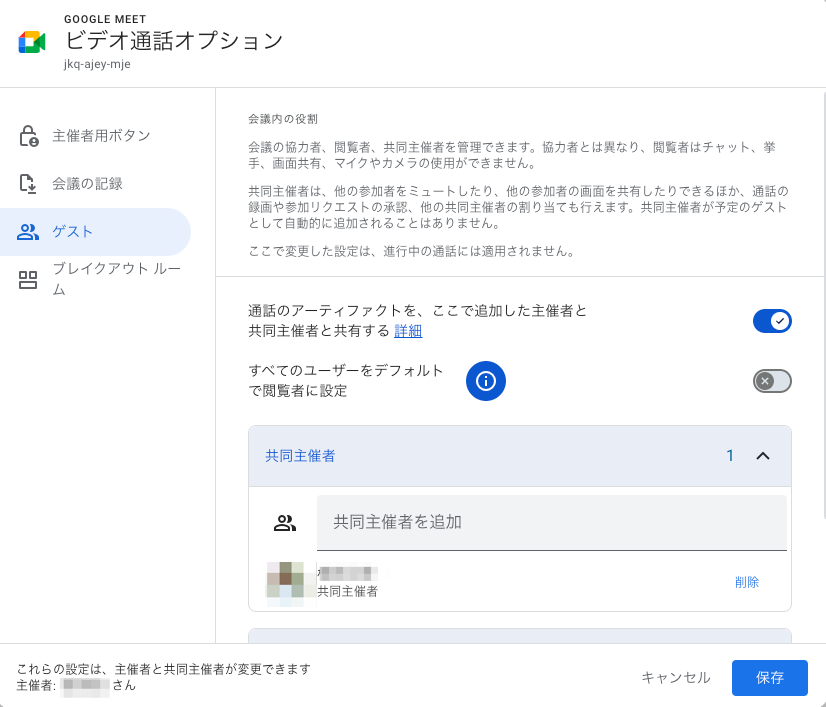Open the 会議の記録 section icon
The image size is (826, 707).
(29, 183)
